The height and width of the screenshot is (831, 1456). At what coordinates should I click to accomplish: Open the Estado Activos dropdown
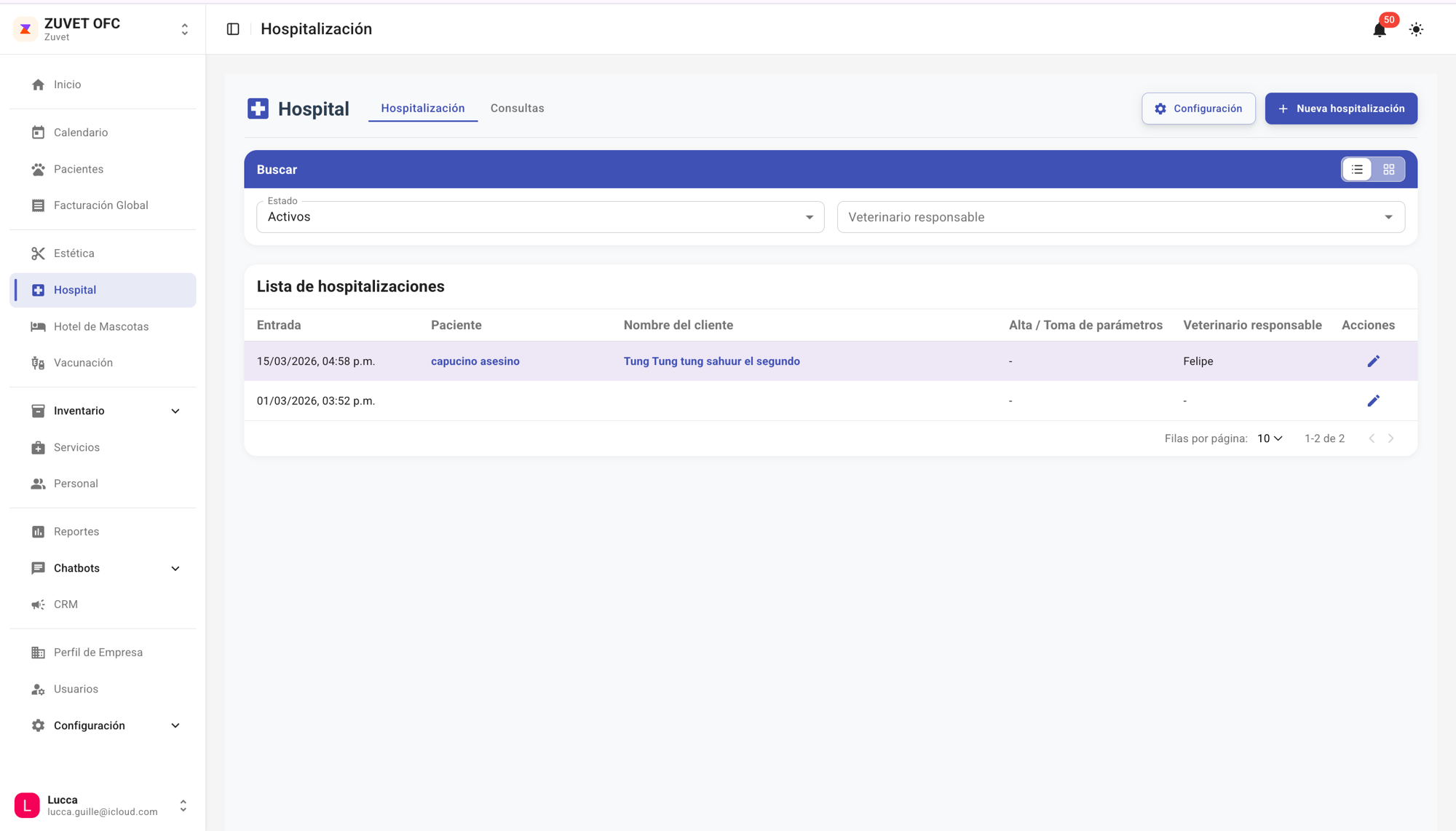[x=540, y=217]
